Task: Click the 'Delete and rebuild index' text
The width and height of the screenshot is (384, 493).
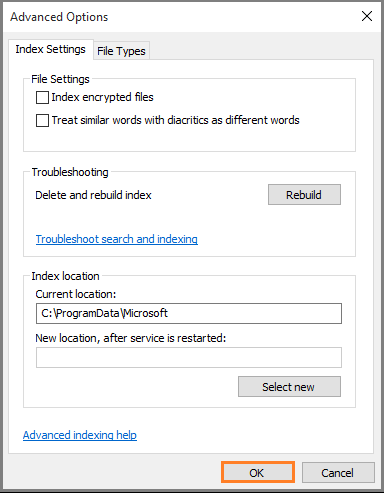Action: (93, 195)
